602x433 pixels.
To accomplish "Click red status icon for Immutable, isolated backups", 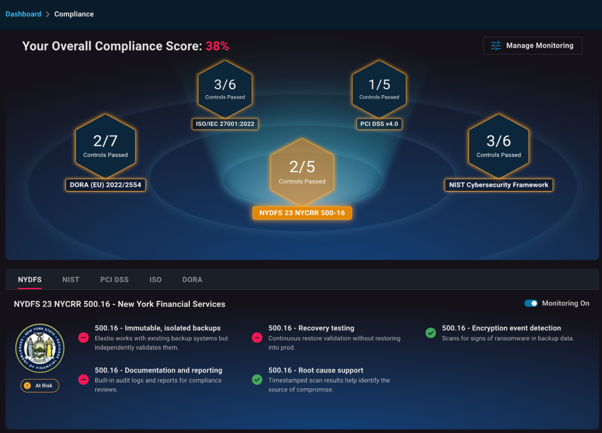I will [84, 338].
